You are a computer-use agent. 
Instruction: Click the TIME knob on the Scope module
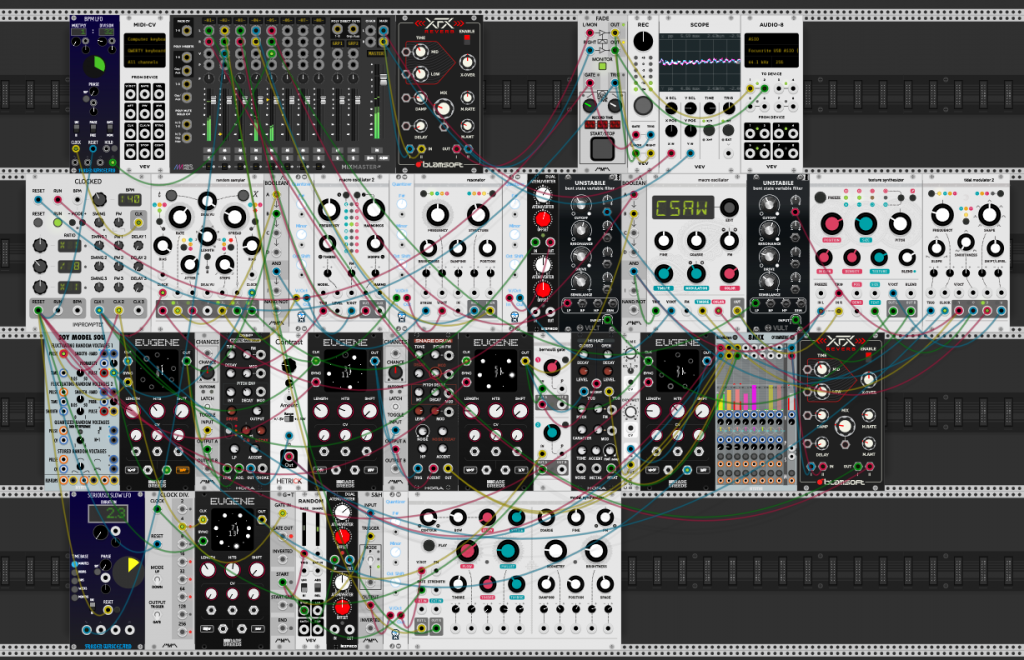(709, 108)
